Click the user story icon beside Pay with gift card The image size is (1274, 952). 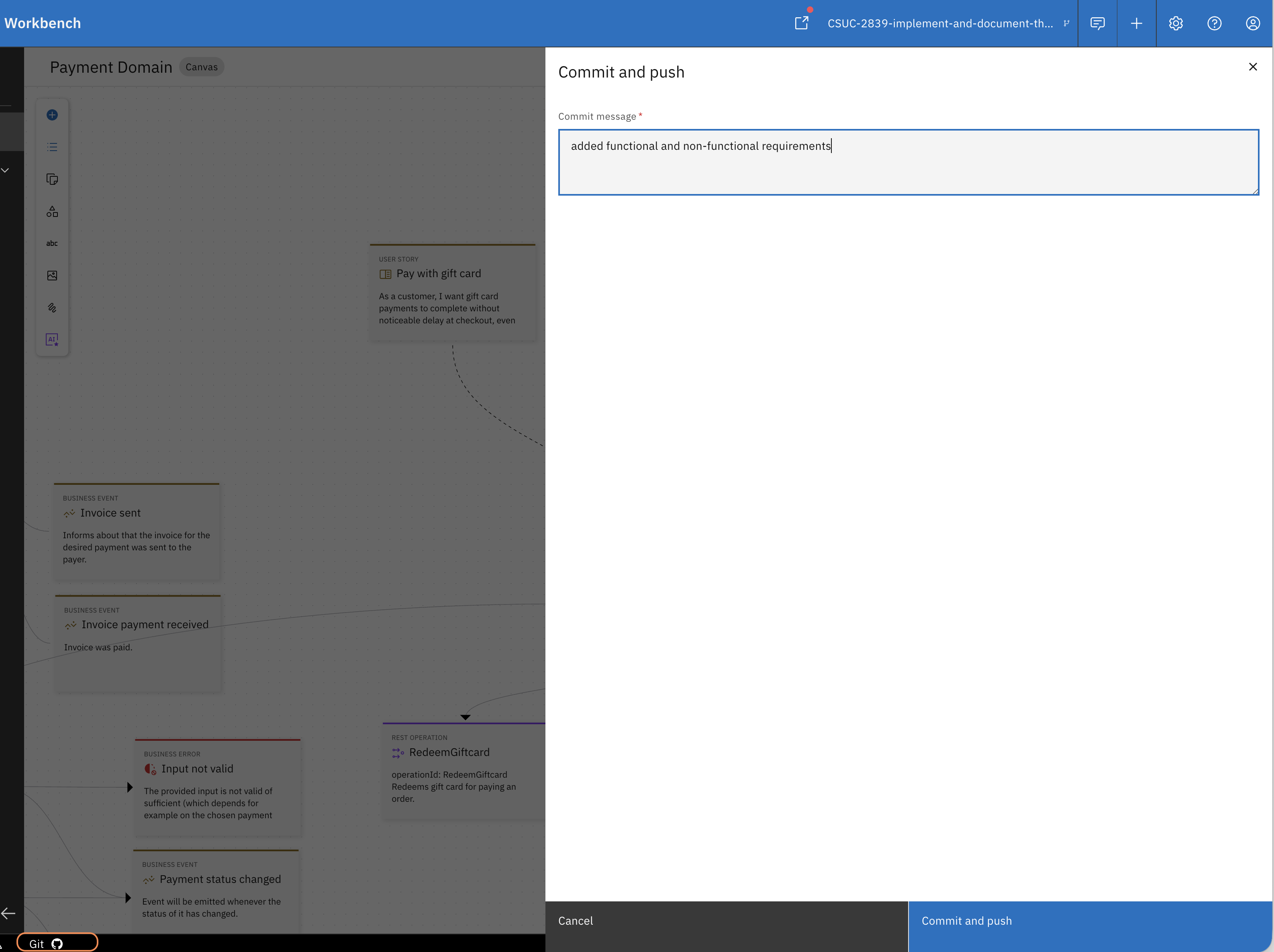tap(385, 274)
